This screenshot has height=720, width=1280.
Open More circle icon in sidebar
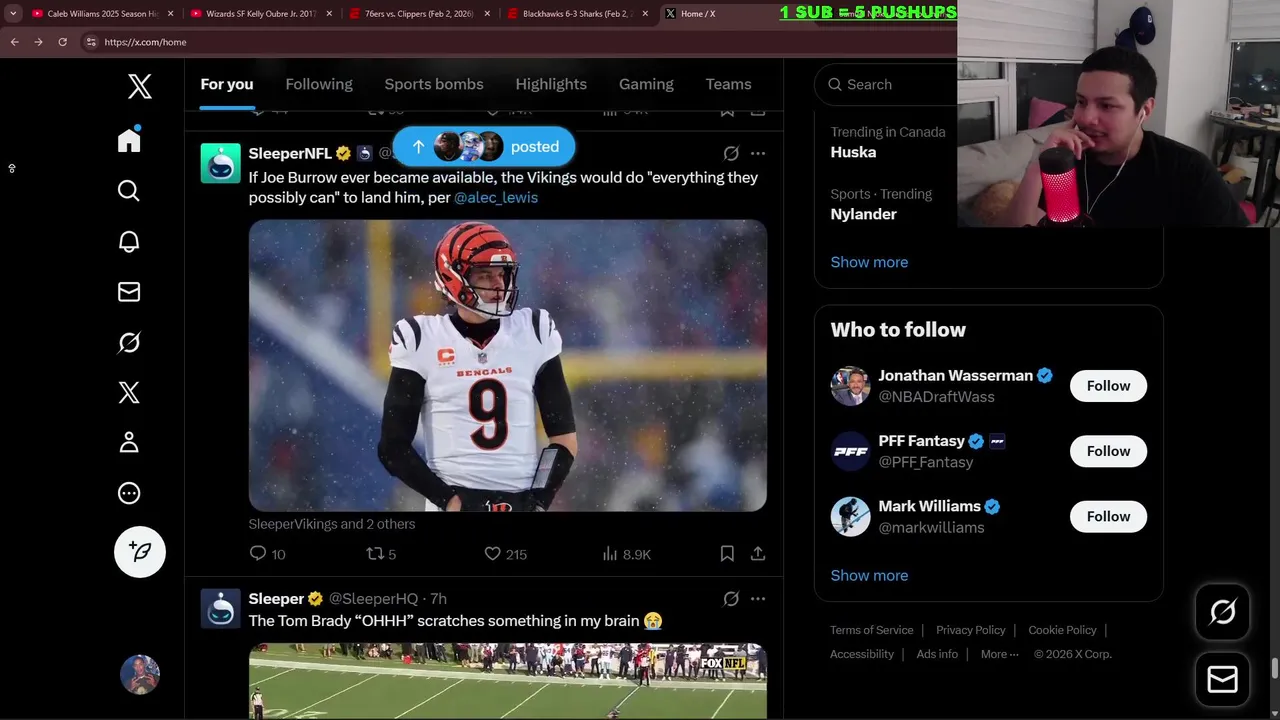click(x=129, y=493)
